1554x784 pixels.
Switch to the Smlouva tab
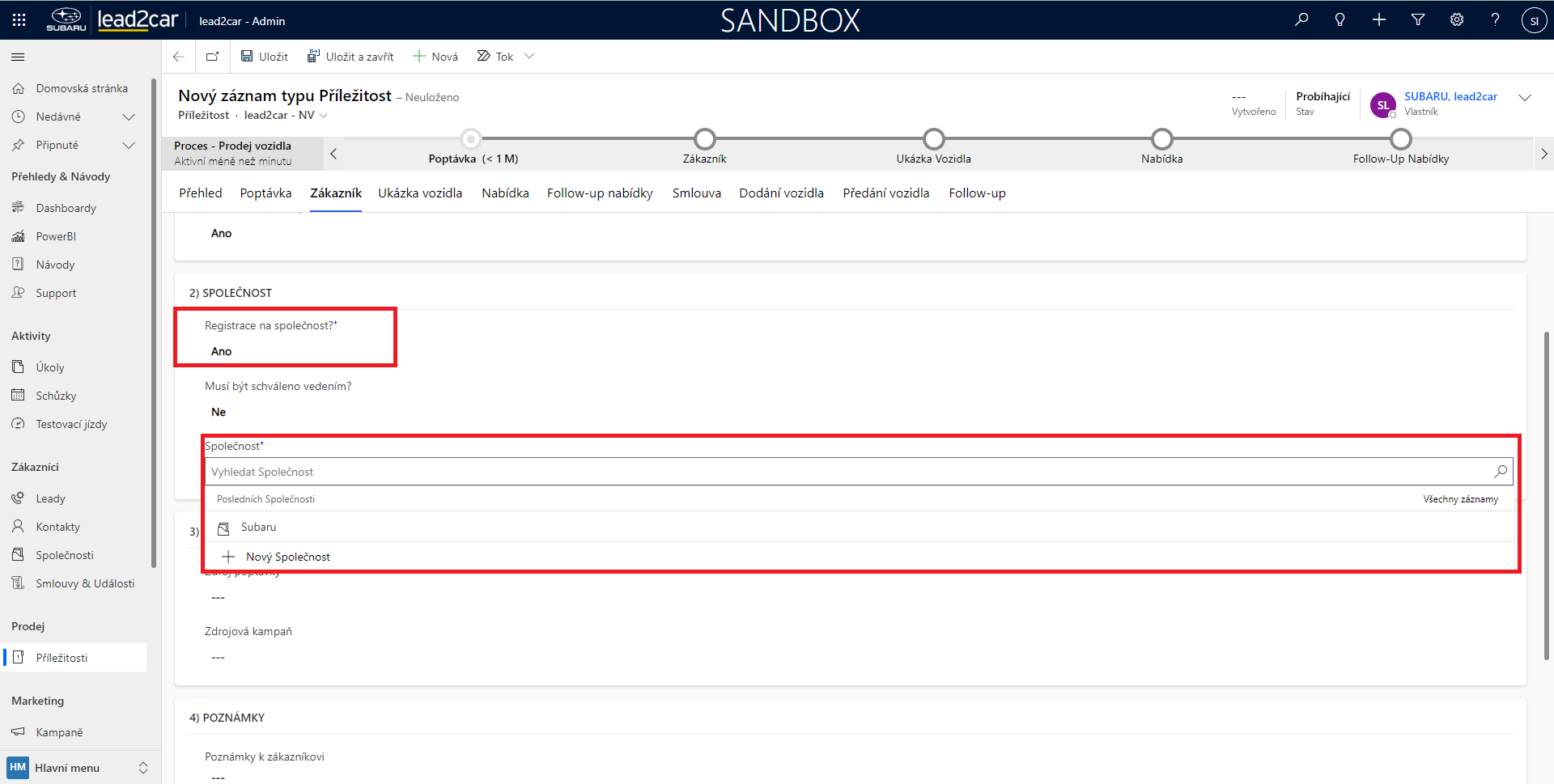pos(696,193)
